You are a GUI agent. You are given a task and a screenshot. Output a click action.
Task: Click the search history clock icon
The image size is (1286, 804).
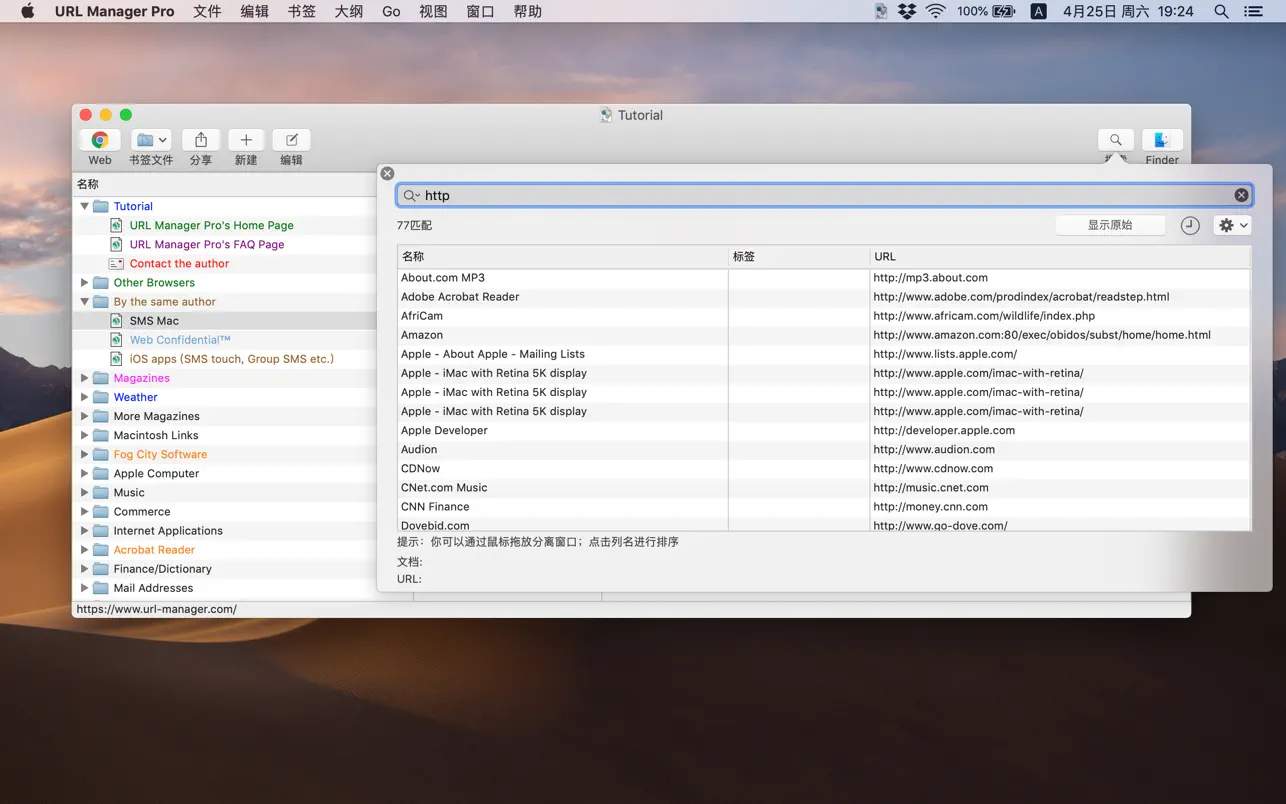(x=1190, y=225)
